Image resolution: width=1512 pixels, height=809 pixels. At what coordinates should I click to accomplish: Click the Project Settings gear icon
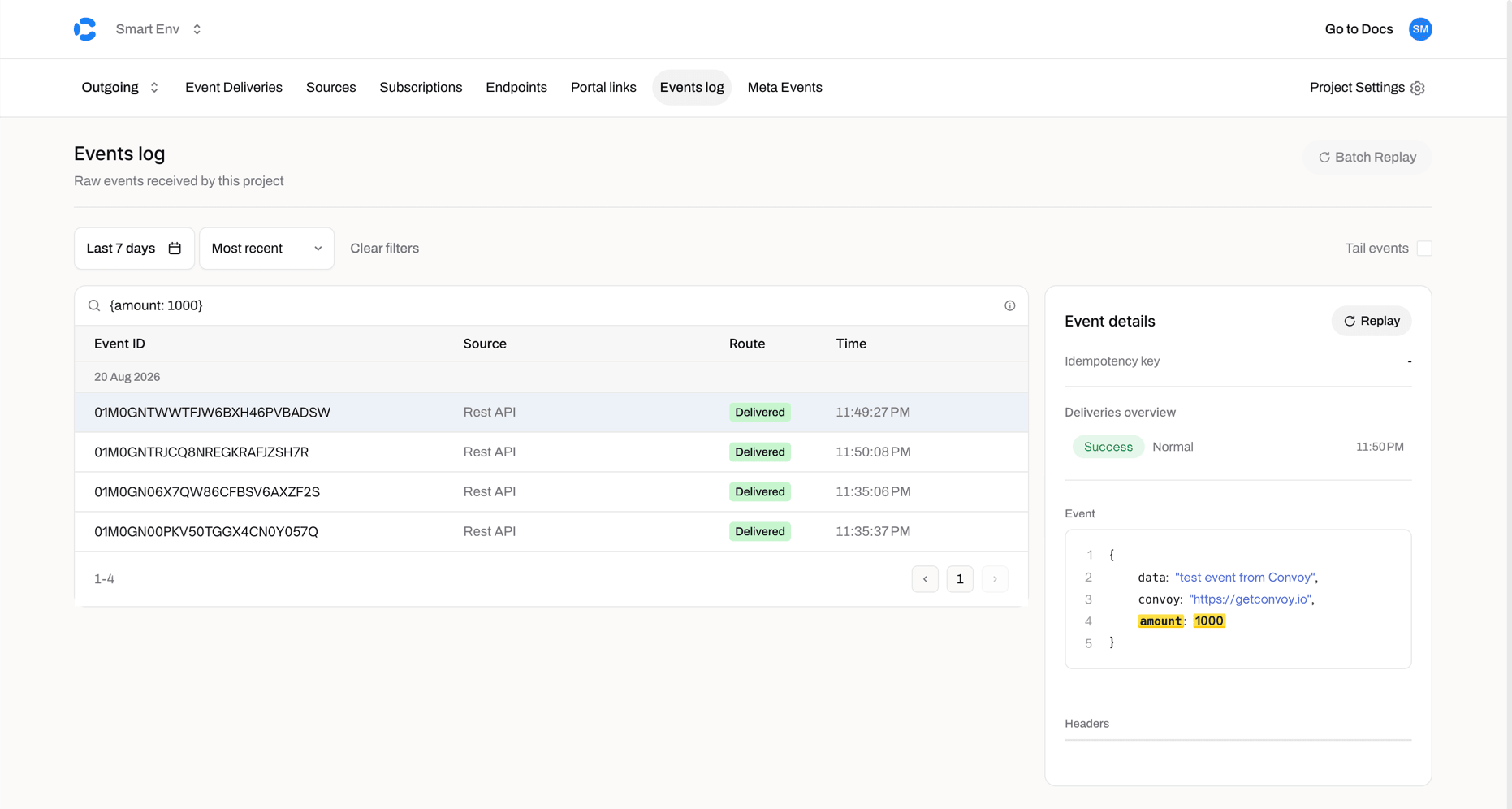pos(1418,88)
